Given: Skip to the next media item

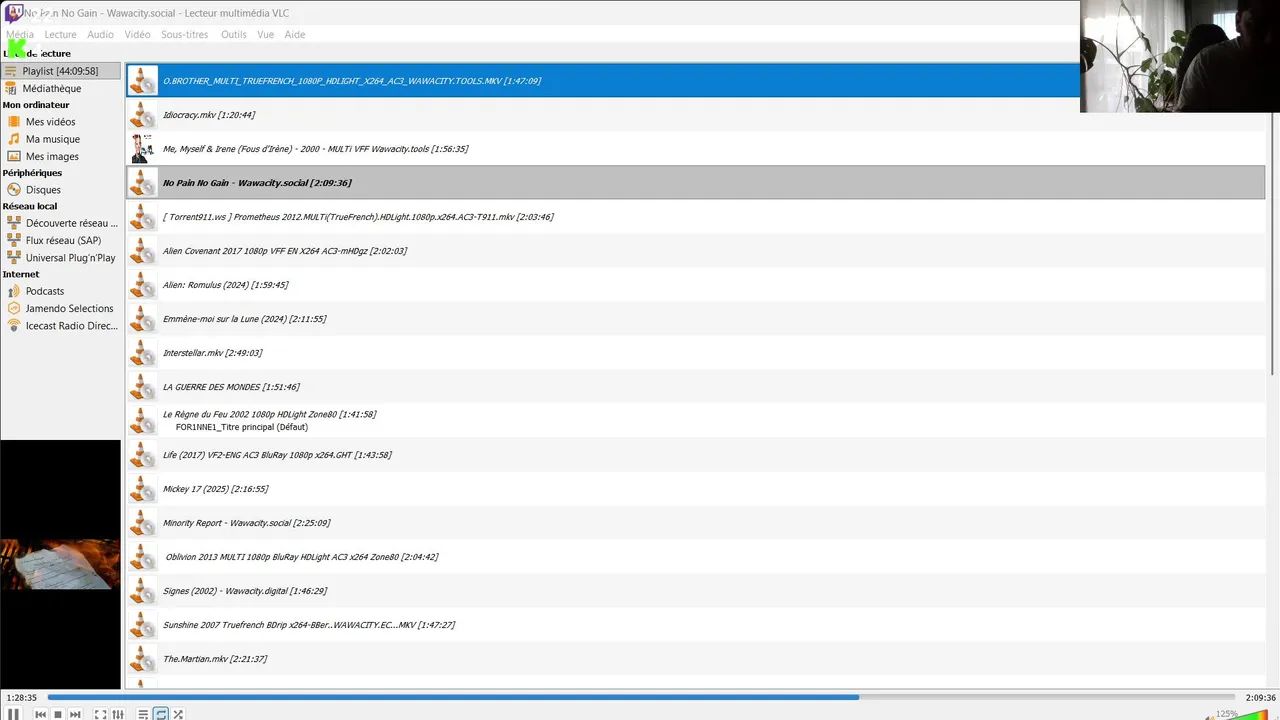Looking at the screenshot, I should 75,714.
